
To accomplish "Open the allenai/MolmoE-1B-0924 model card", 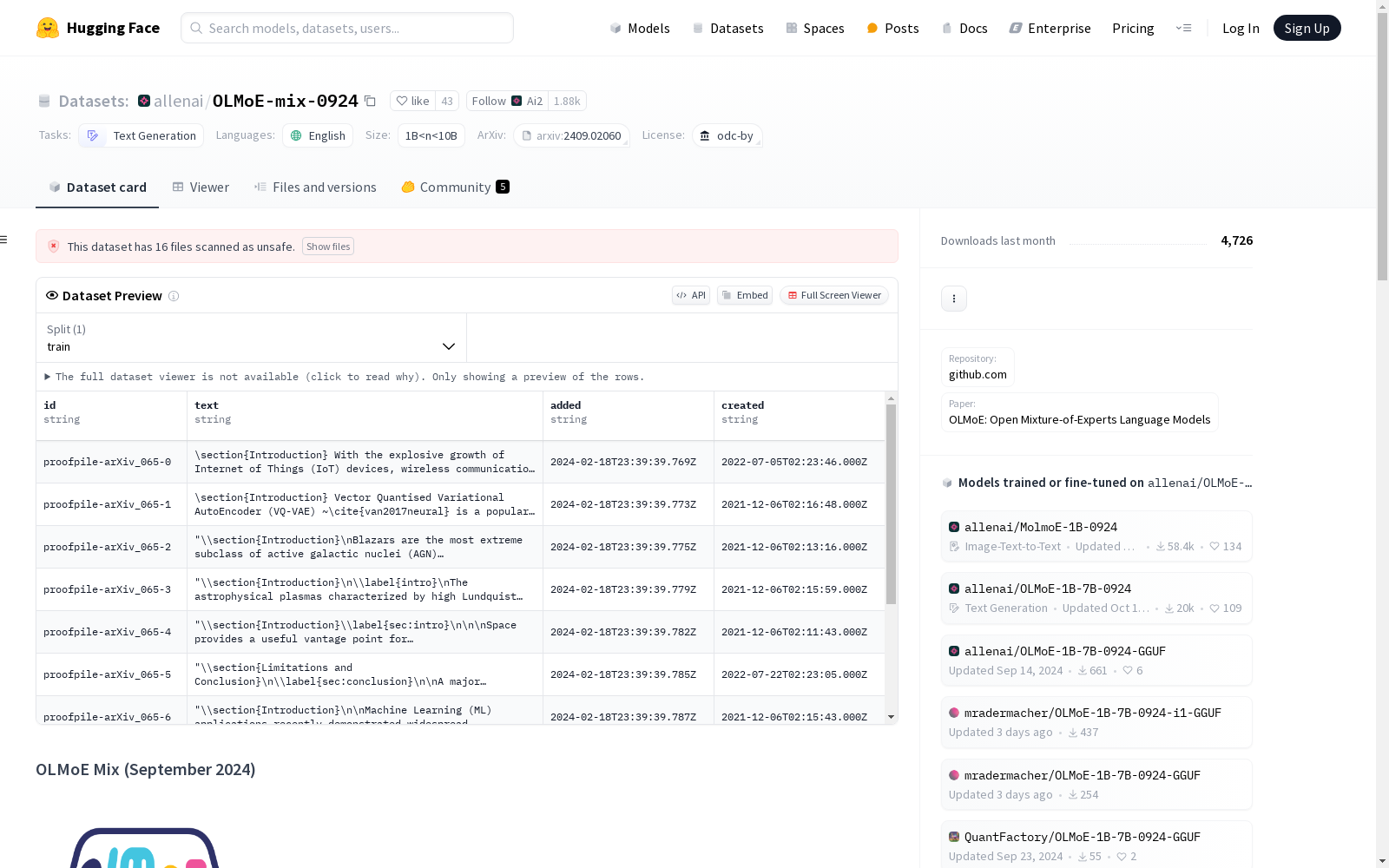I will pos(1096,536).
